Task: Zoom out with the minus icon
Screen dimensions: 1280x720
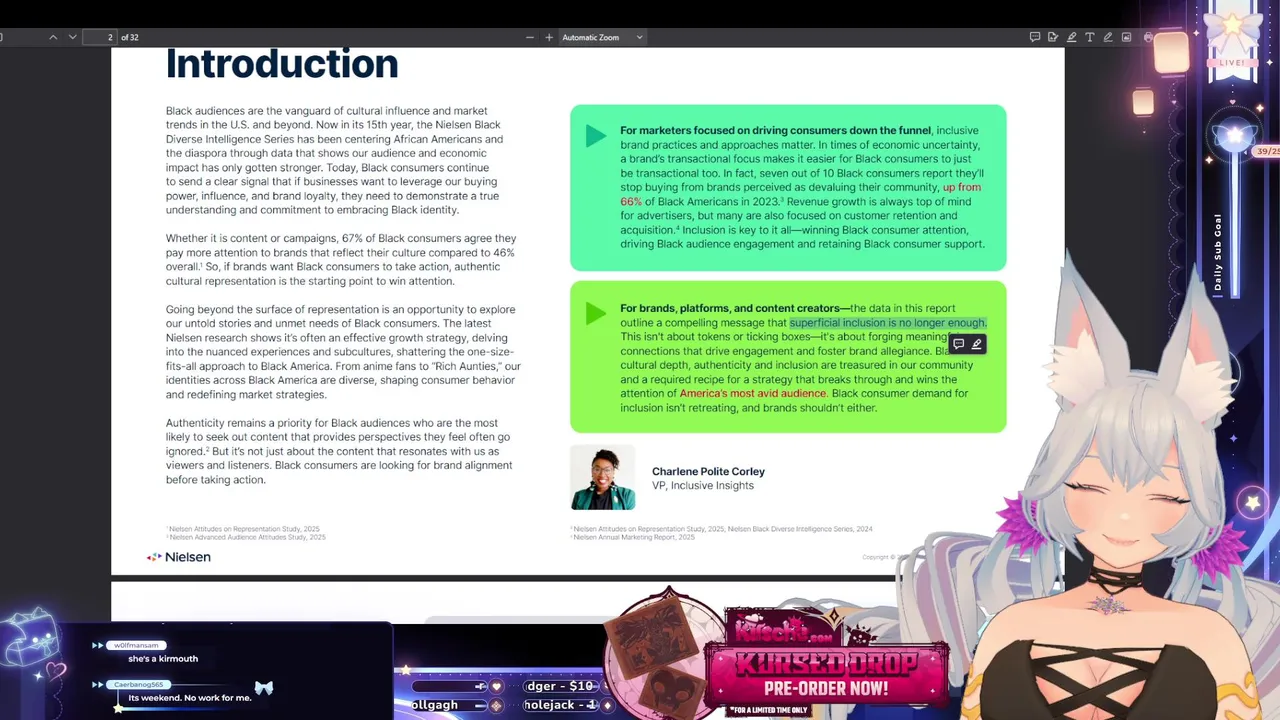Action: tap(529, 37)
